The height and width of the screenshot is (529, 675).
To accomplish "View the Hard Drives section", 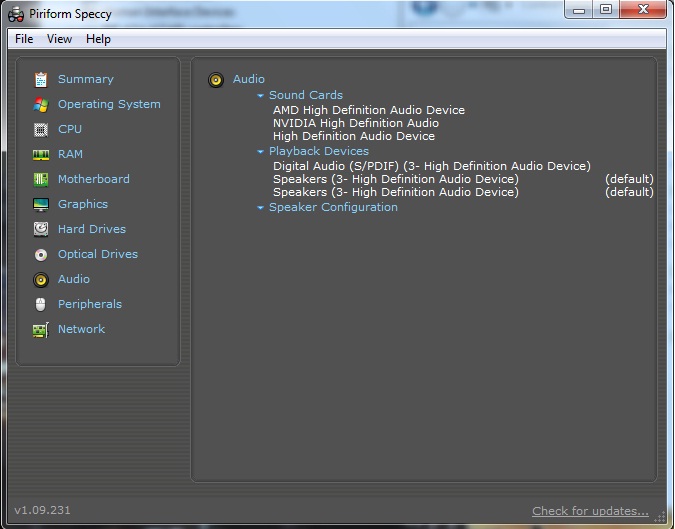I will pos(92,229).
